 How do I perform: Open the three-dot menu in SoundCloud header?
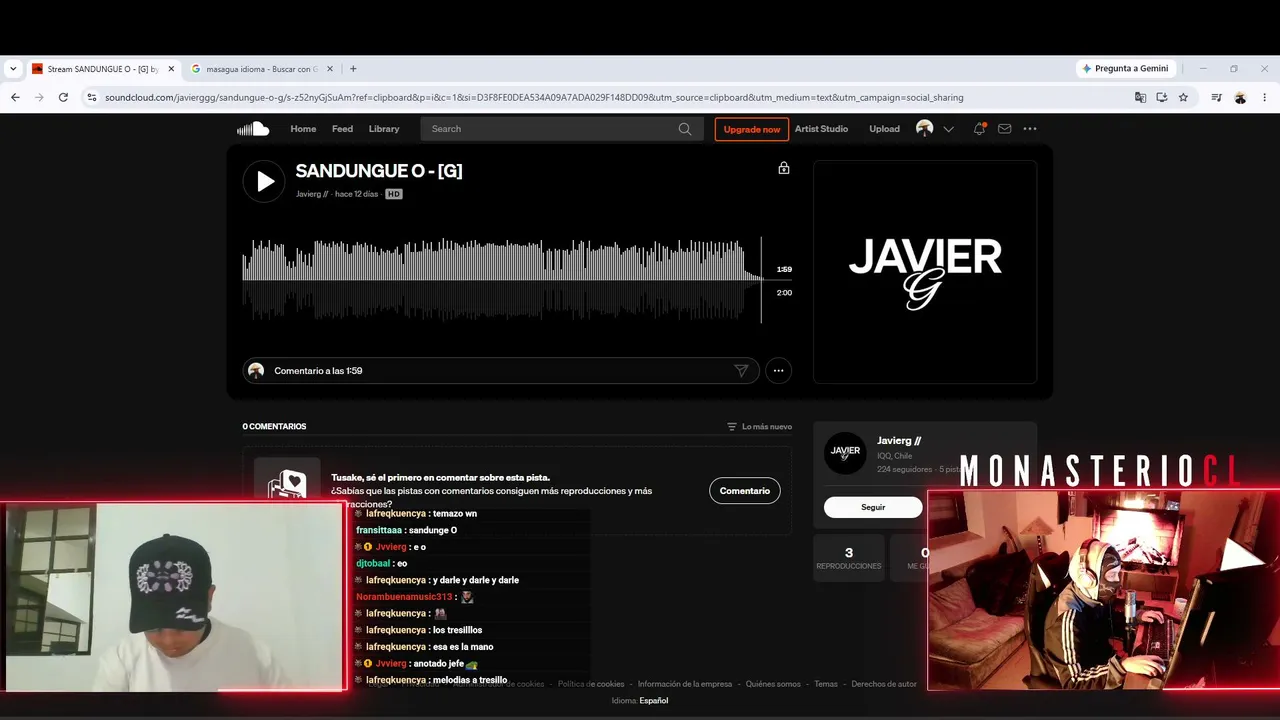tap(1030, 129)
